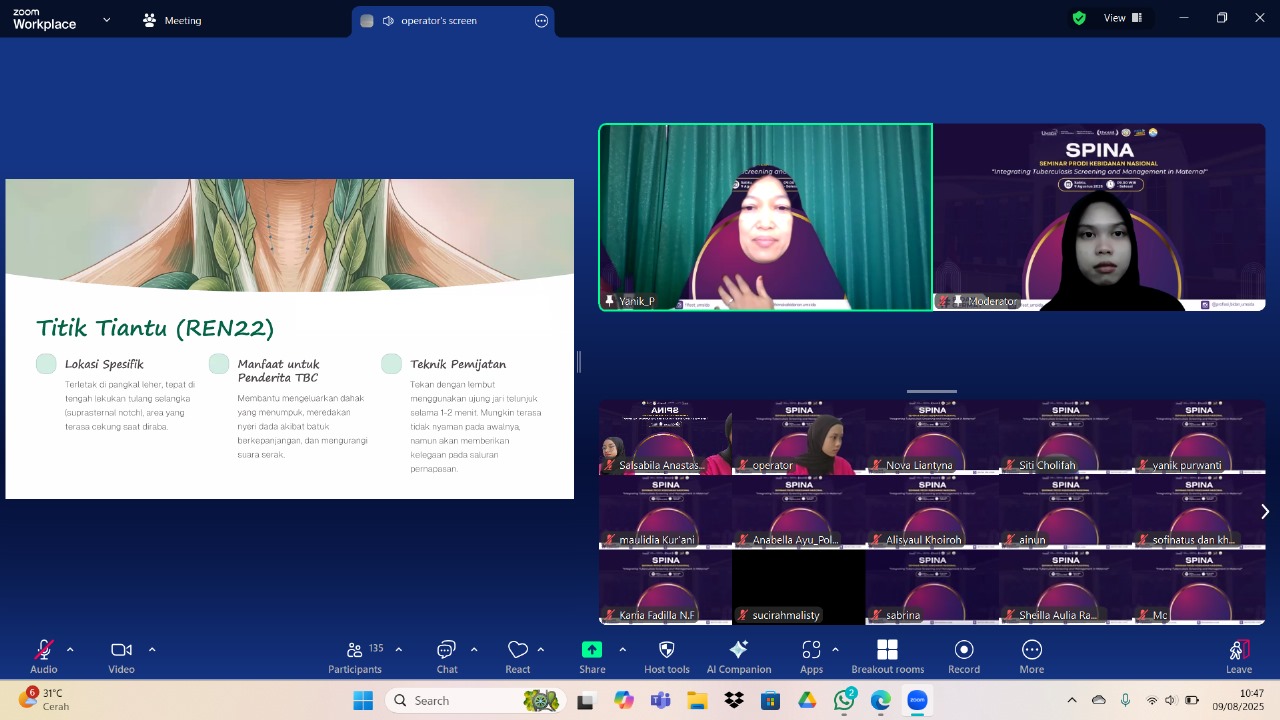This screenshot has width=1280, height=720.
Task: Unmute microphone with the Audio button
Action: [x=44, y=657]
